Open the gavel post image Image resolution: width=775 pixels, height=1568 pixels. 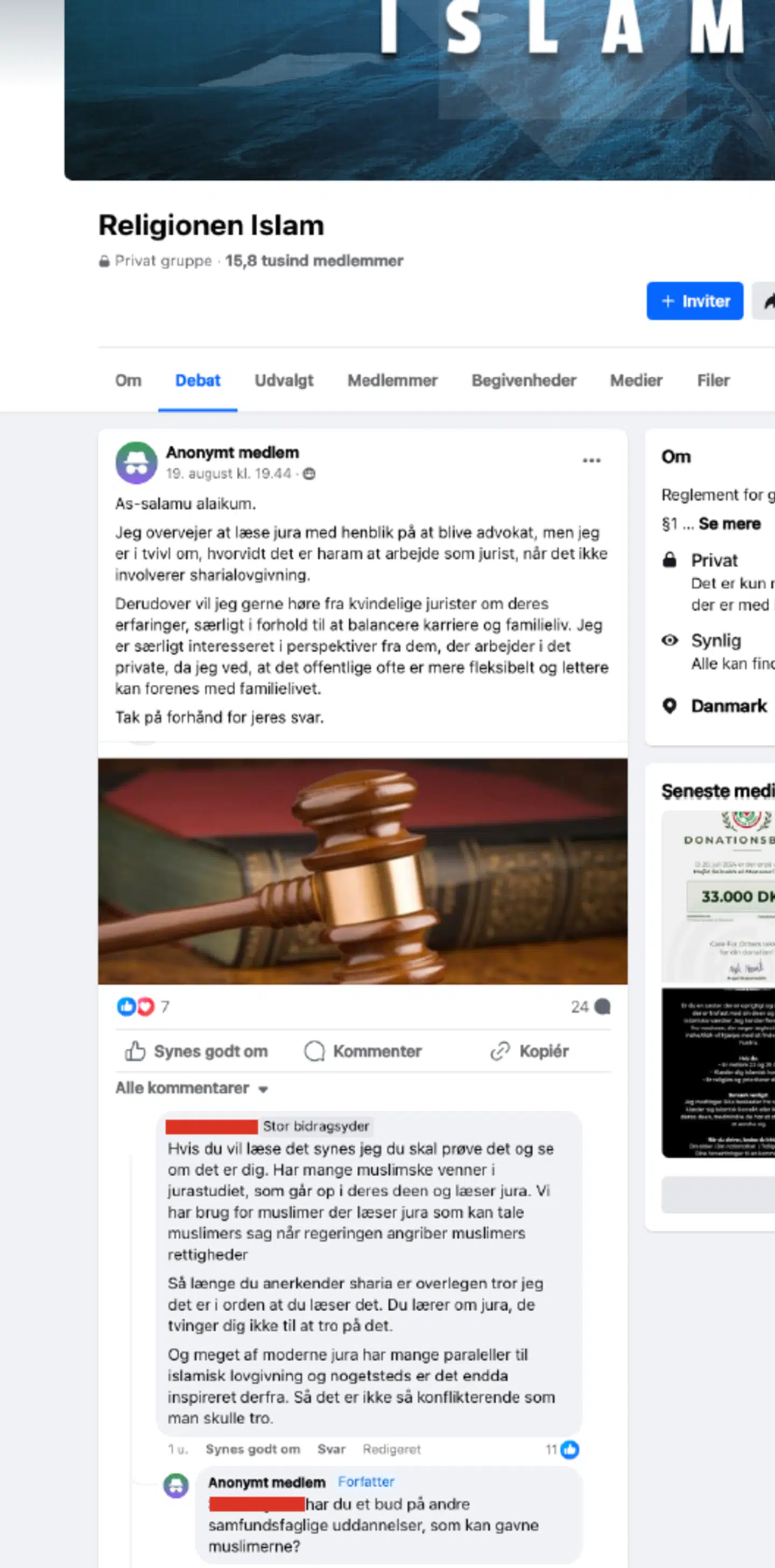click(363, 871)
